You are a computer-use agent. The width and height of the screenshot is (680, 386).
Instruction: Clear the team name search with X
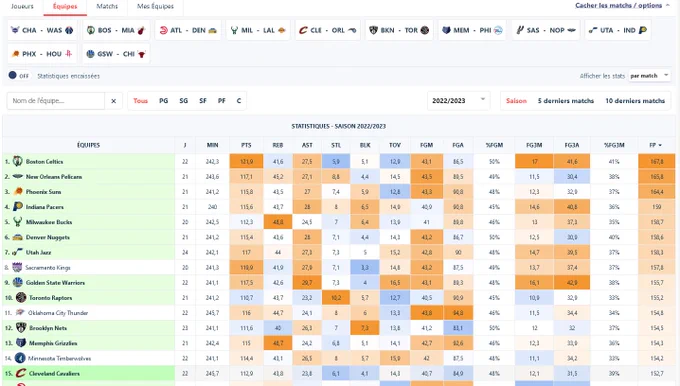[x=114, y=101]
